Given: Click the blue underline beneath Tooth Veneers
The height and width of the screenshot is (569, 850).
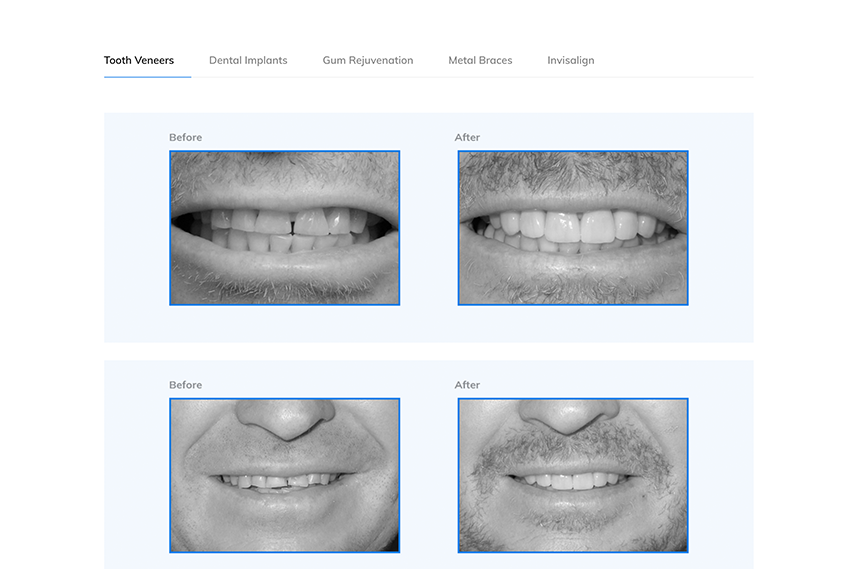Looking at the screenshot, I should 147,77.
